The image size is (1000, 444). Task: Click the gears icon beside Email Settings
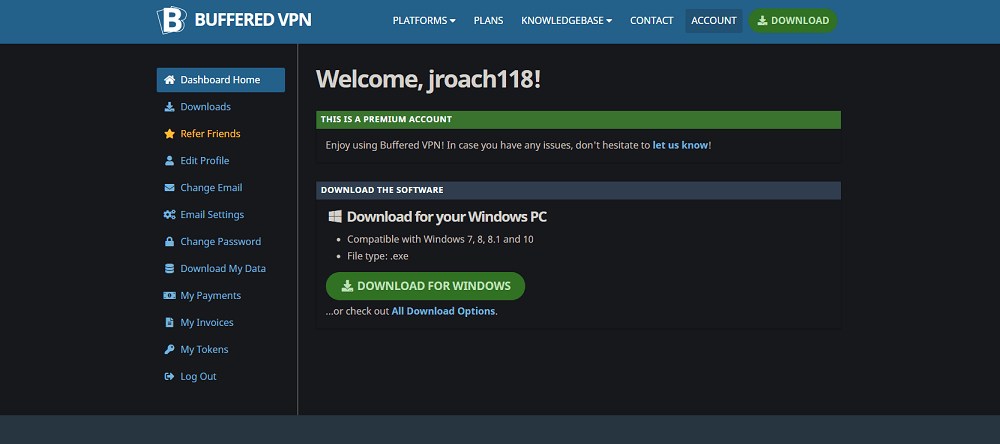point(170,214)
